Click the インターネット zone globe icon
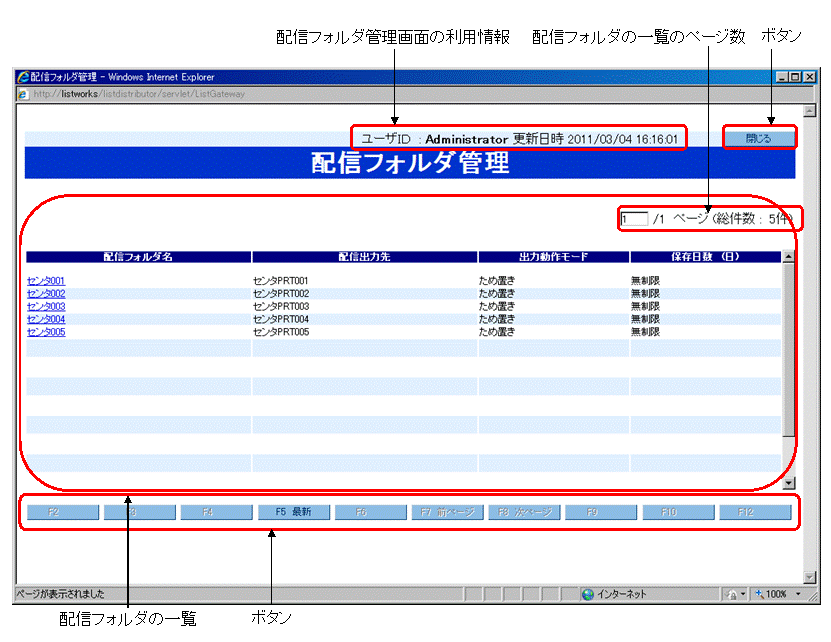831x642 pixels. coord(588,594)
